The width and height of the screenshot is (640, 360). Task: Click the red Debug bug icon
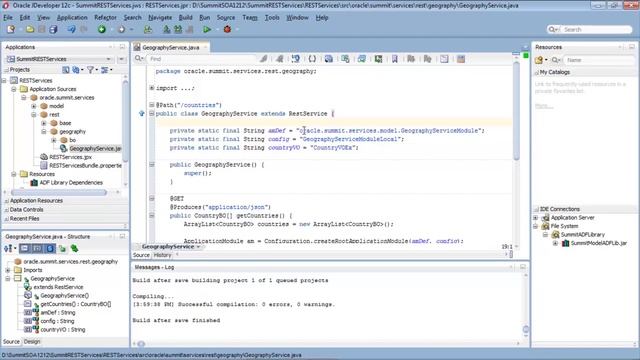click(x=227, y=29)
